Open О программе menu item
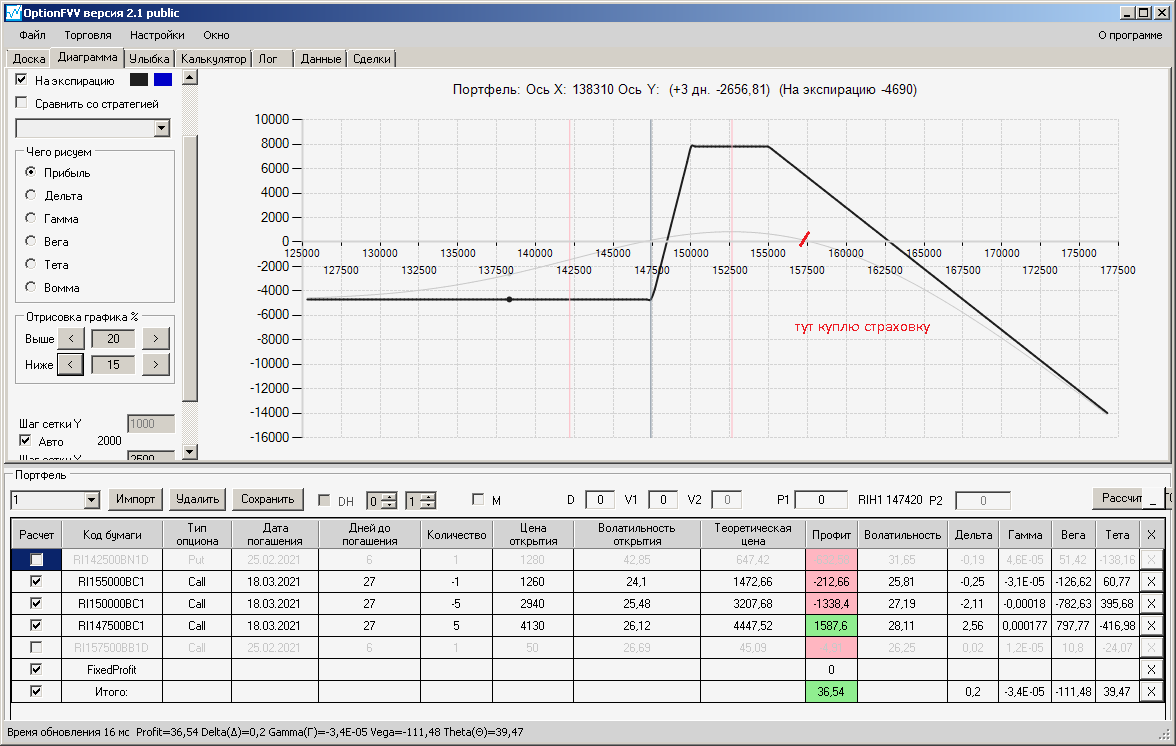Screen dimensions: 1176x746 pyautogui.click(x=1130, y=35)
